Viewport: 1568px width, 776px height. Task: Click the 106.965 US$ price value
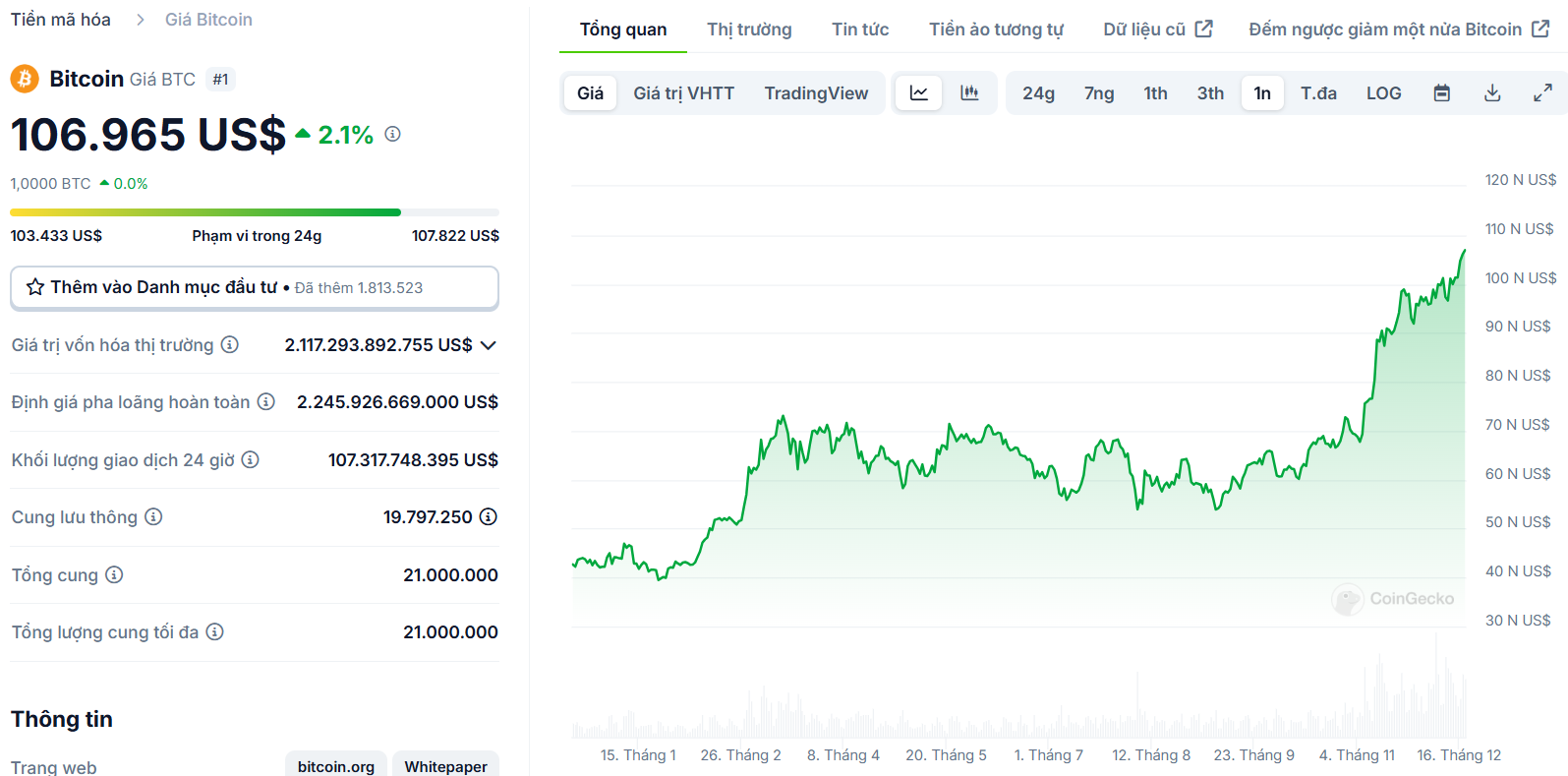click(x=148, y=135)
